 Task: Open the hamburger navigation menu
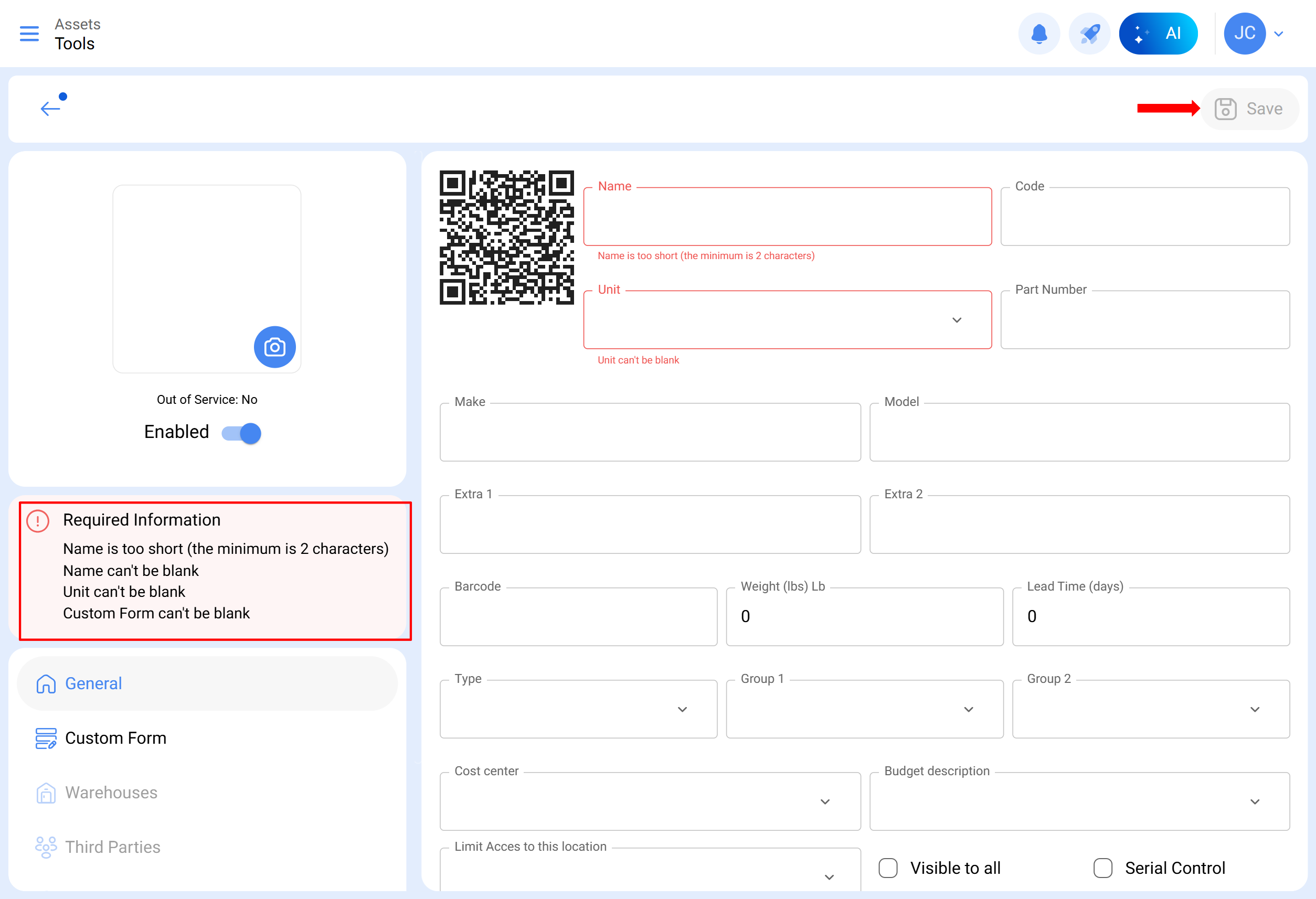[29, 34]
